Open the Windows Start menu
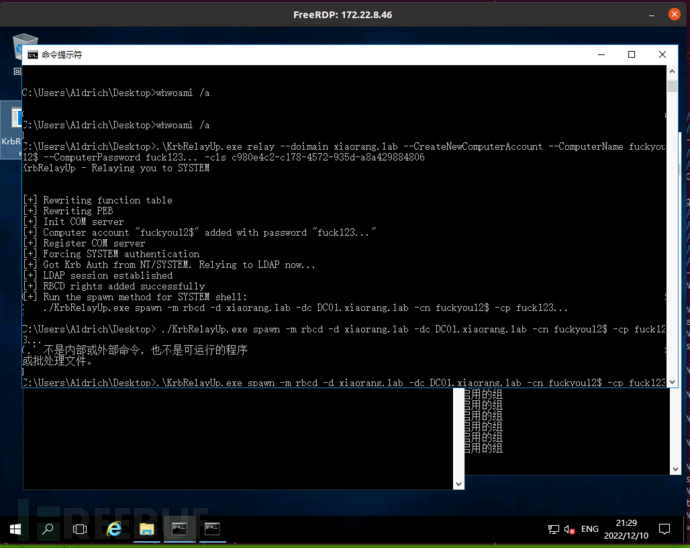690x548 pixels. tap(15, 529)
